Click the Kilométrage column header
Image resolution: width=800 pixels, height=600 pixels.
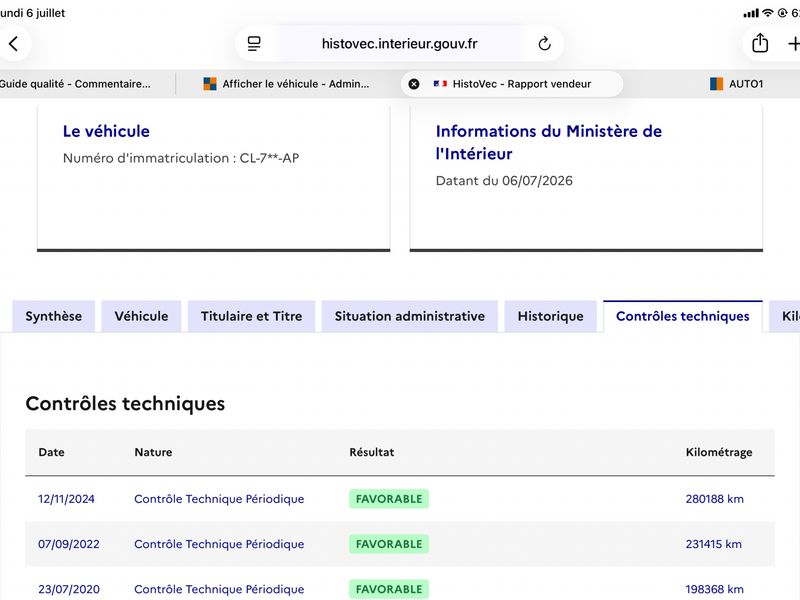click(719, 452)
